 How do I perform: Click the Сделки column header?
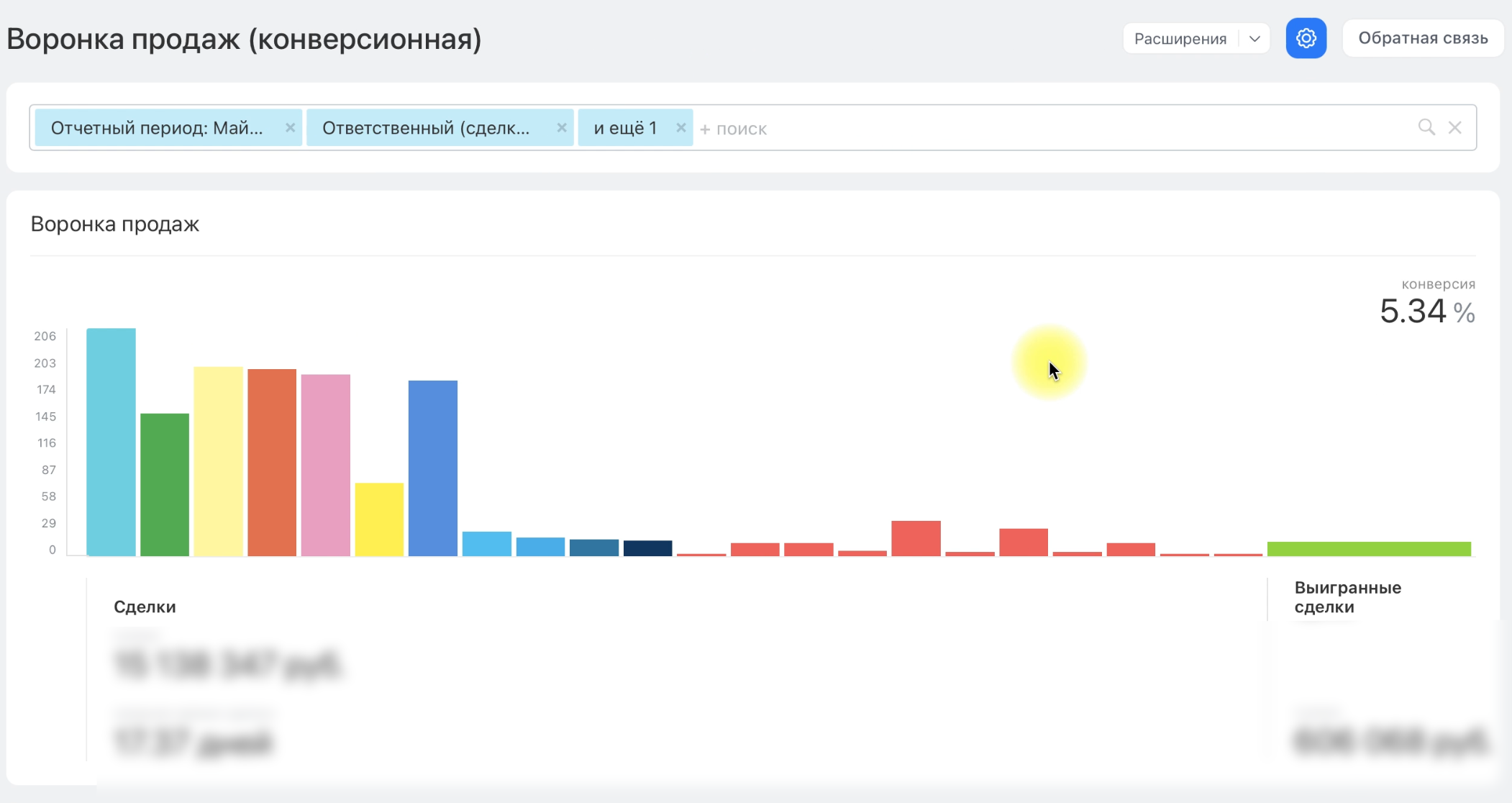145,607
